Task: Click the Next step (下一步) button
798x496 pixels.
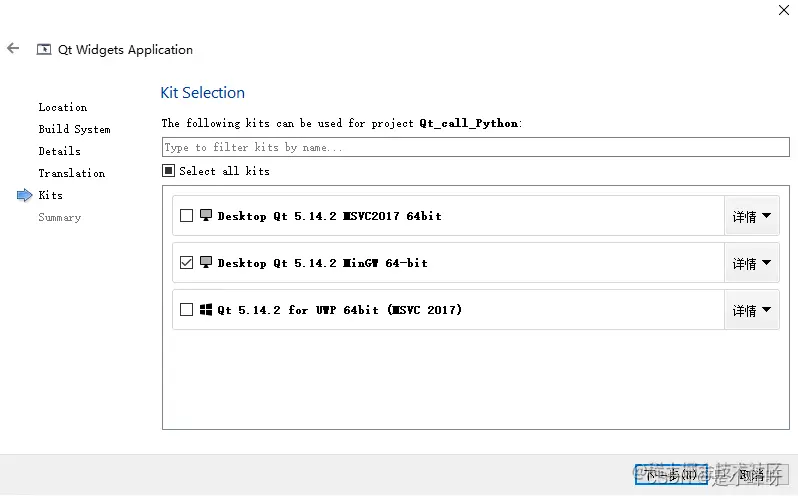Action: pos(671,475)
